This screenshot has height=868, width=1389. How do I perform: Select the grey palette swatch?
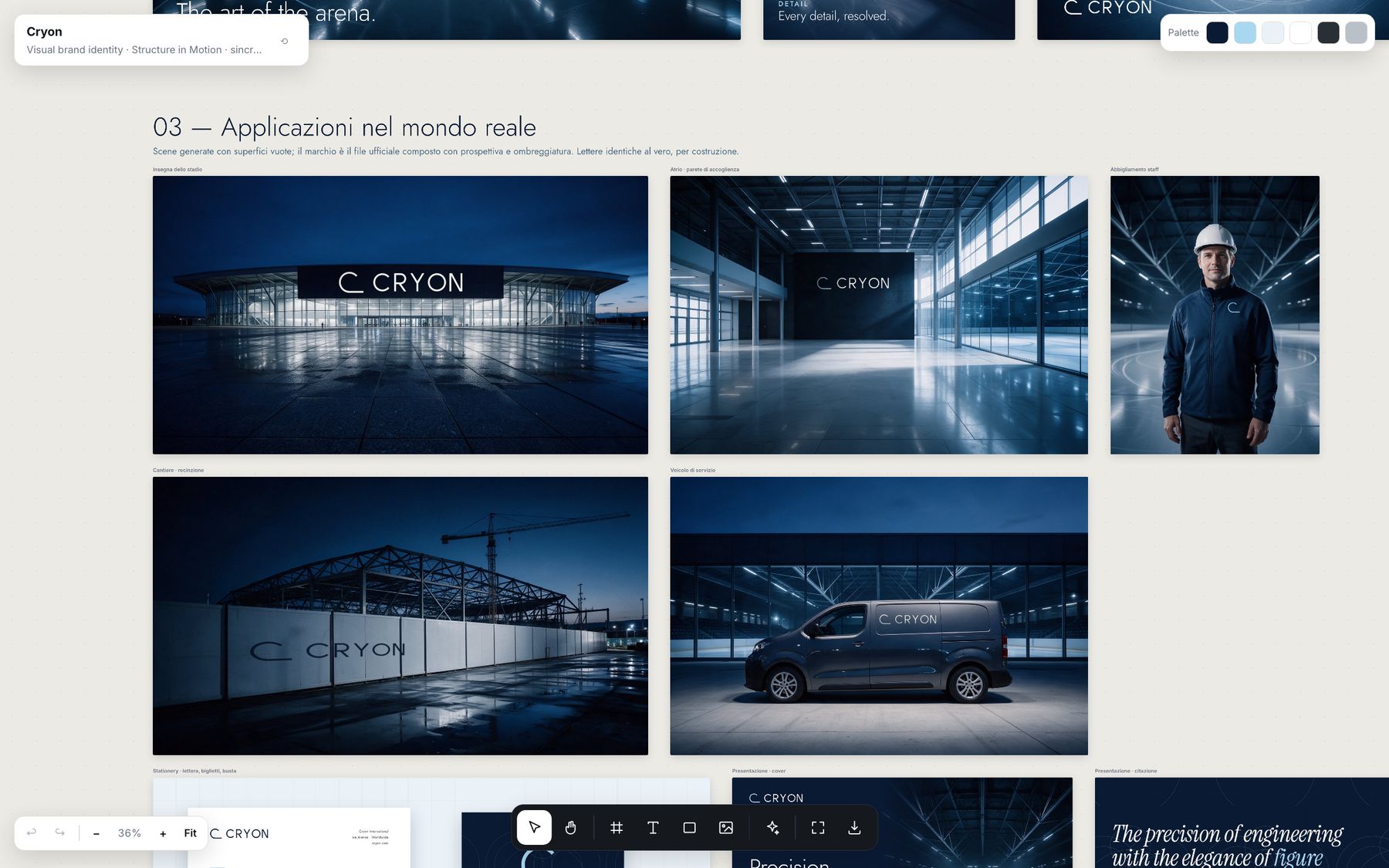(1356, 32)
